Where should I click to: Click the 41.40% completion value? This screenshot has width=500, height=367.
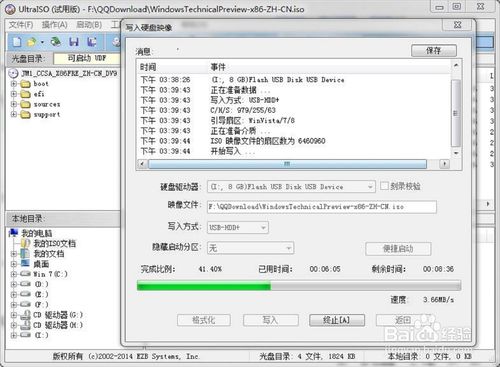coord(210,269)
